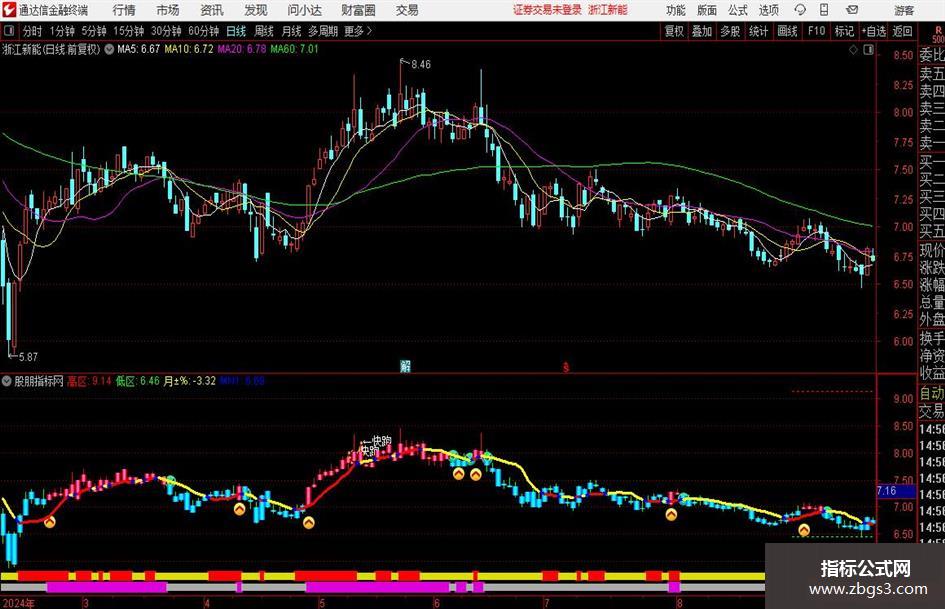
Task: Open the mail envelope icon
Action: 852,10
